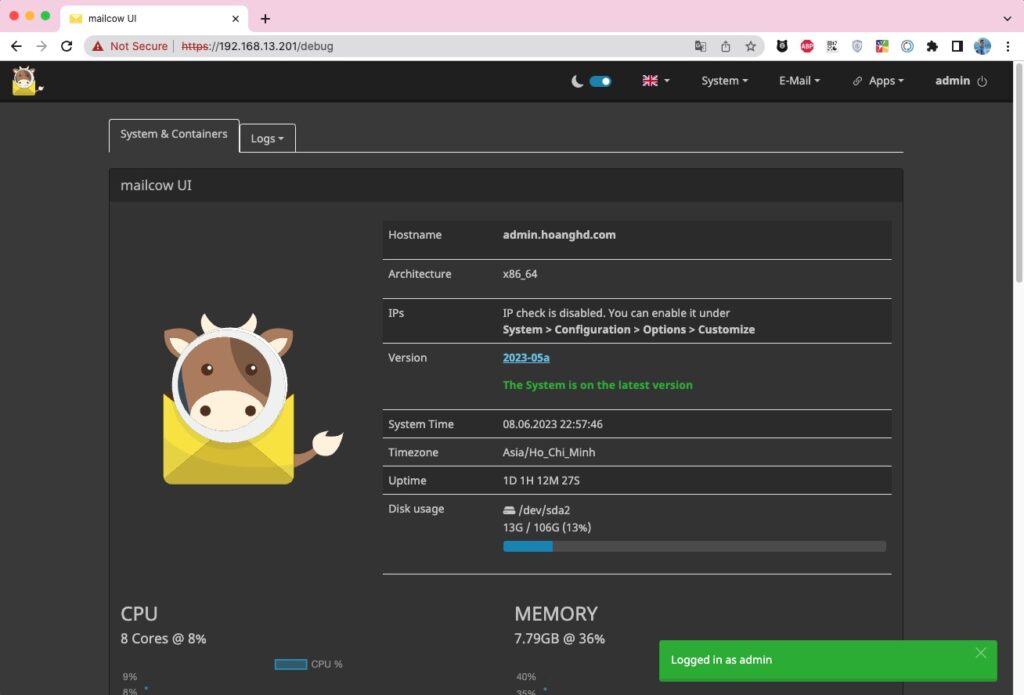The image size is (1024, 695).
Task: Open the Chrome profile avatar
Action: click(982, 46)
